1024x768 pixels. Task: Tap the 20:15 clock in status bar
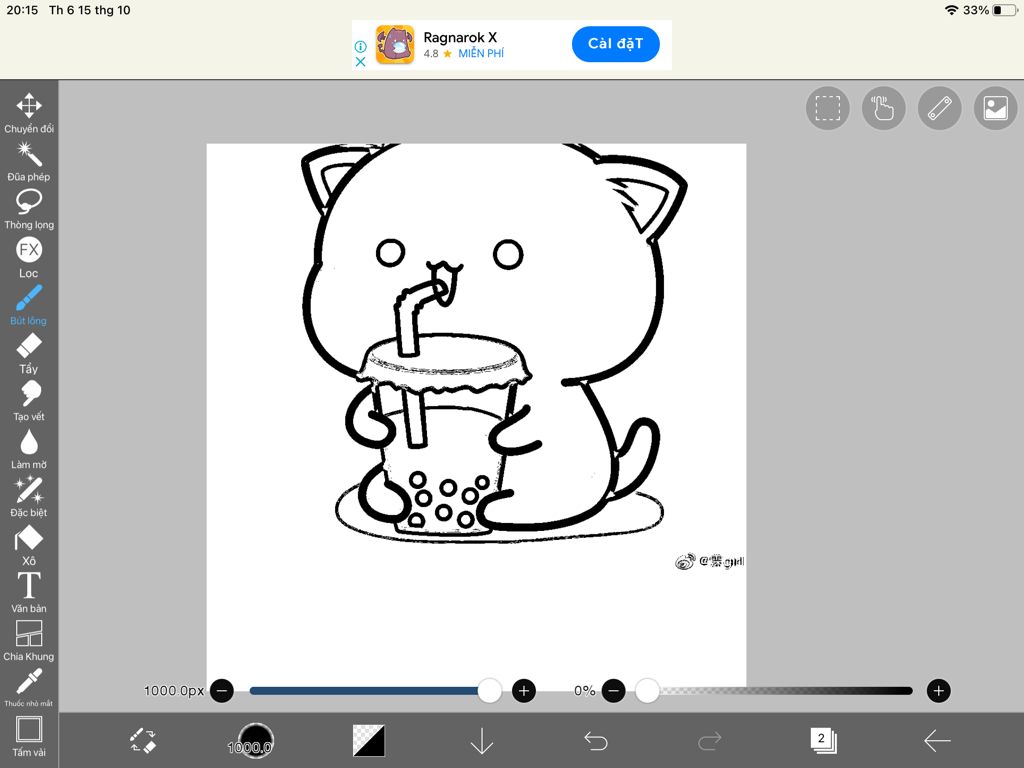pyautogui.click(x=22, y=10)
